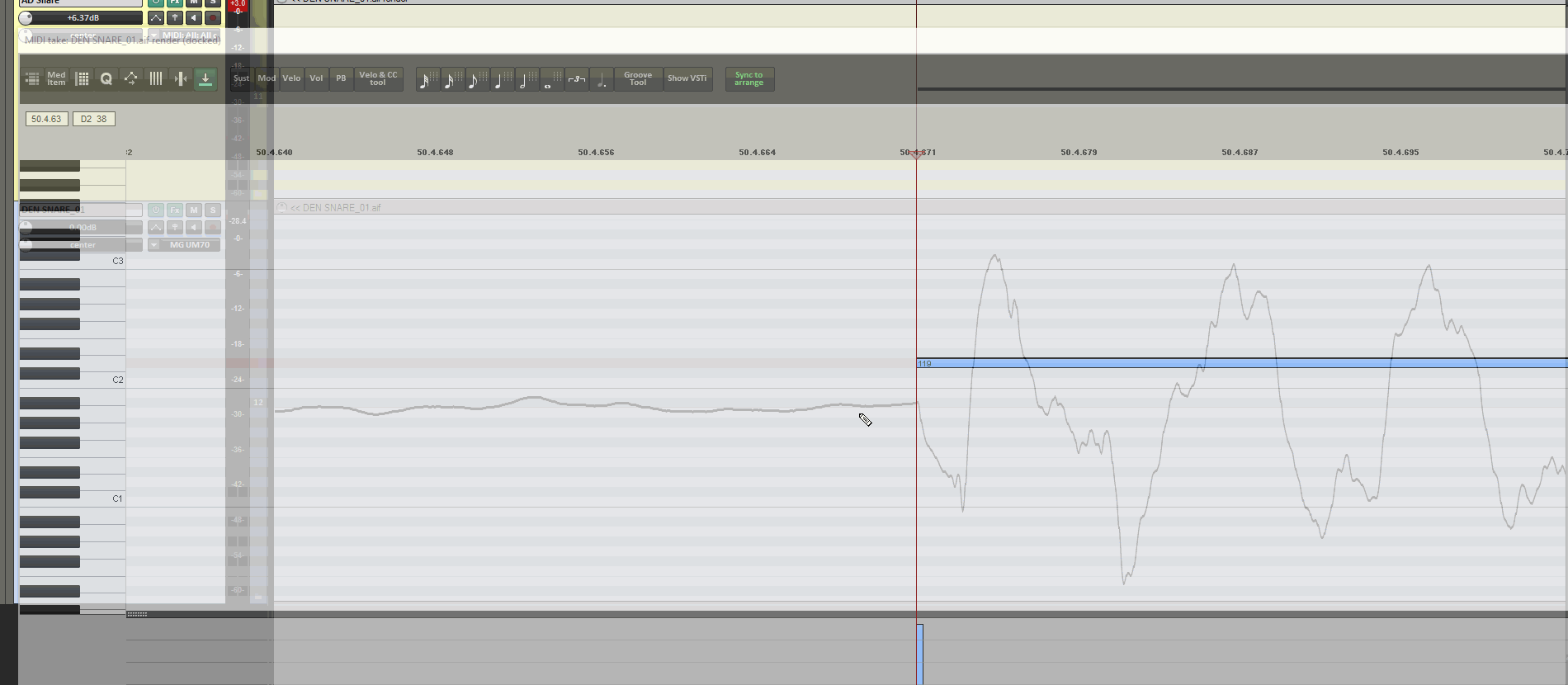Toggle the triplet note length icon
This screenshot has height=685, width=1568.
click(x=577, y=80)
